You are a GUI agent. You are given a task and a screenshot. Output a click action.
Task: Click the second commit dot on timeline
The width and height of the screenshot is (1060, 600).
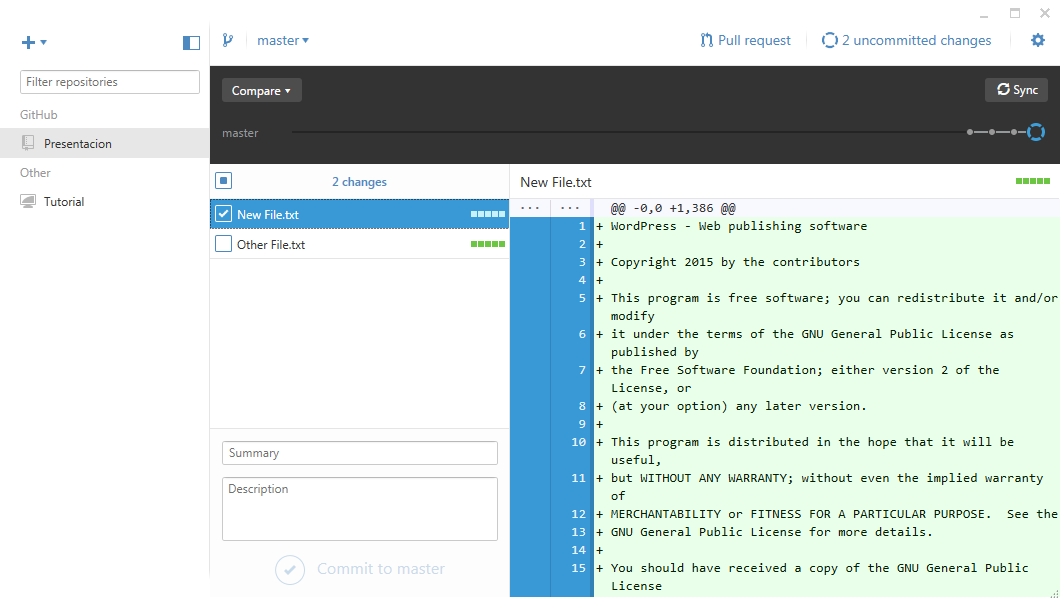pyautogui.click(x=992, y=132)
